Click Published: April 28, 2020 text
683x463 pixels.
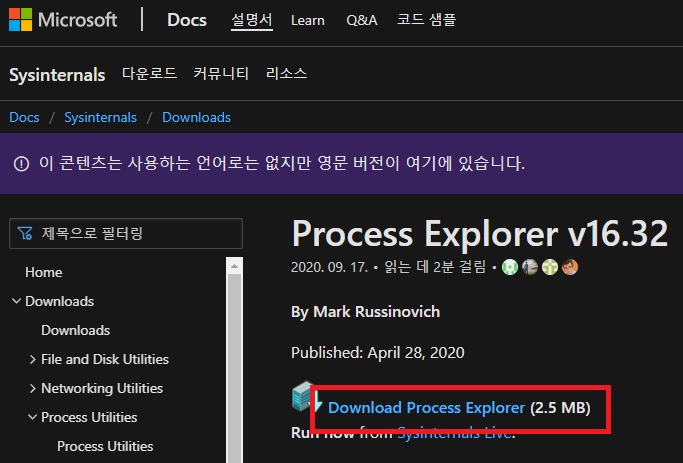[x=378, y=352]
